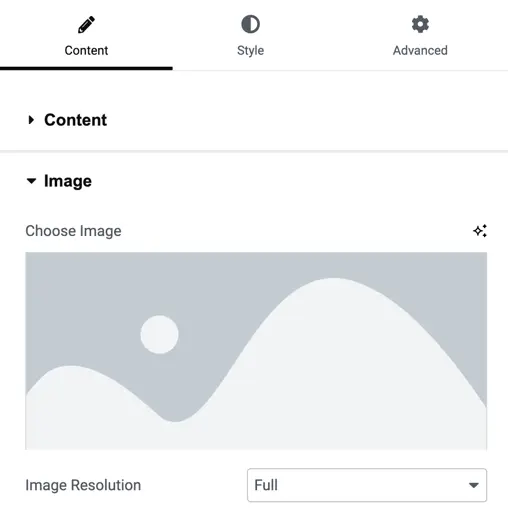Click the pencil icon above Content tab
The height and width of the screenshot is (510, 508).
point(86,24)
